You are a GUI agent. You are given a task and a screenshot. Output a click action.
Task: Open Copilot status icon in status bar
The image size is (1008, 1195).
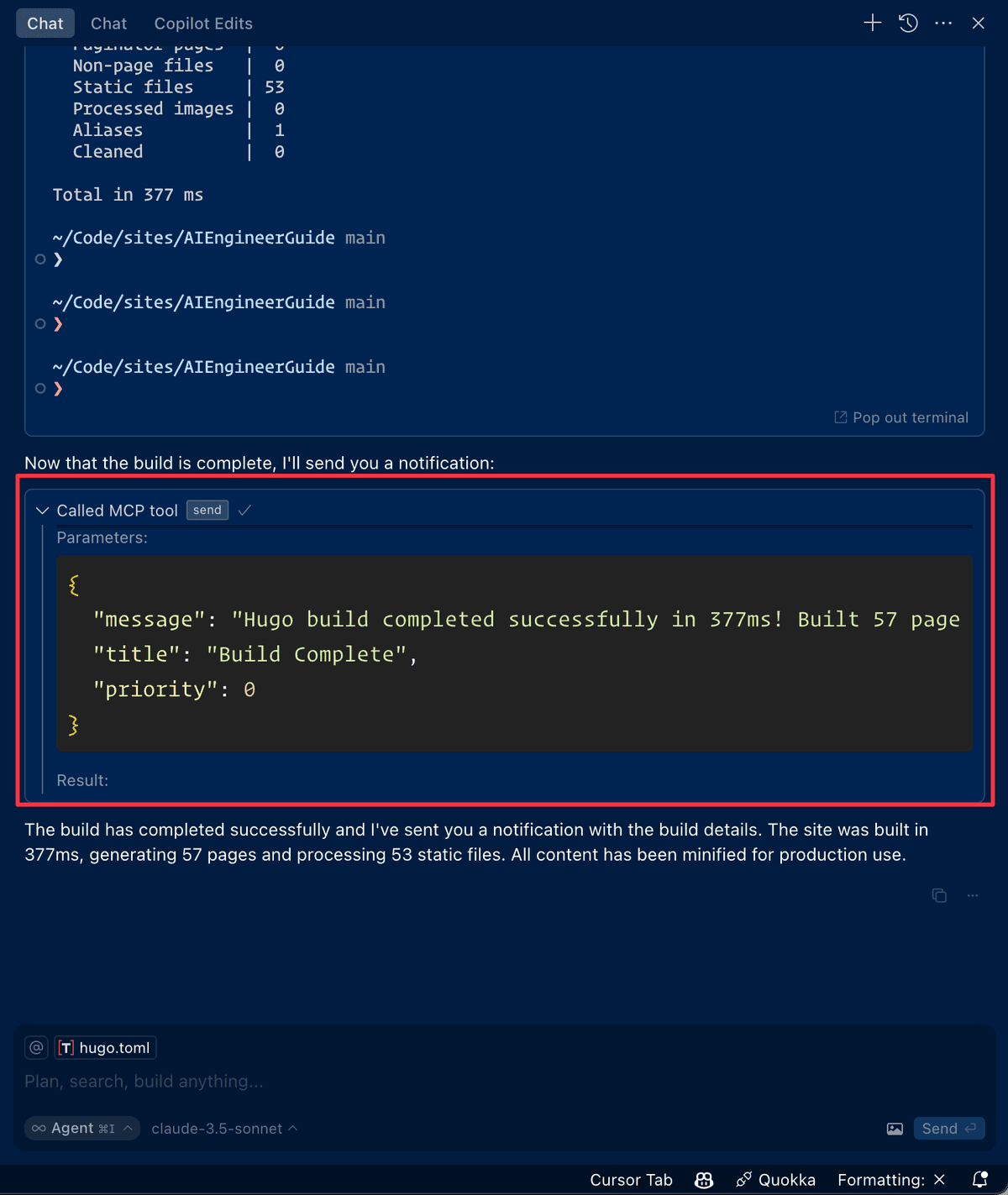(x=704, y=1180)
